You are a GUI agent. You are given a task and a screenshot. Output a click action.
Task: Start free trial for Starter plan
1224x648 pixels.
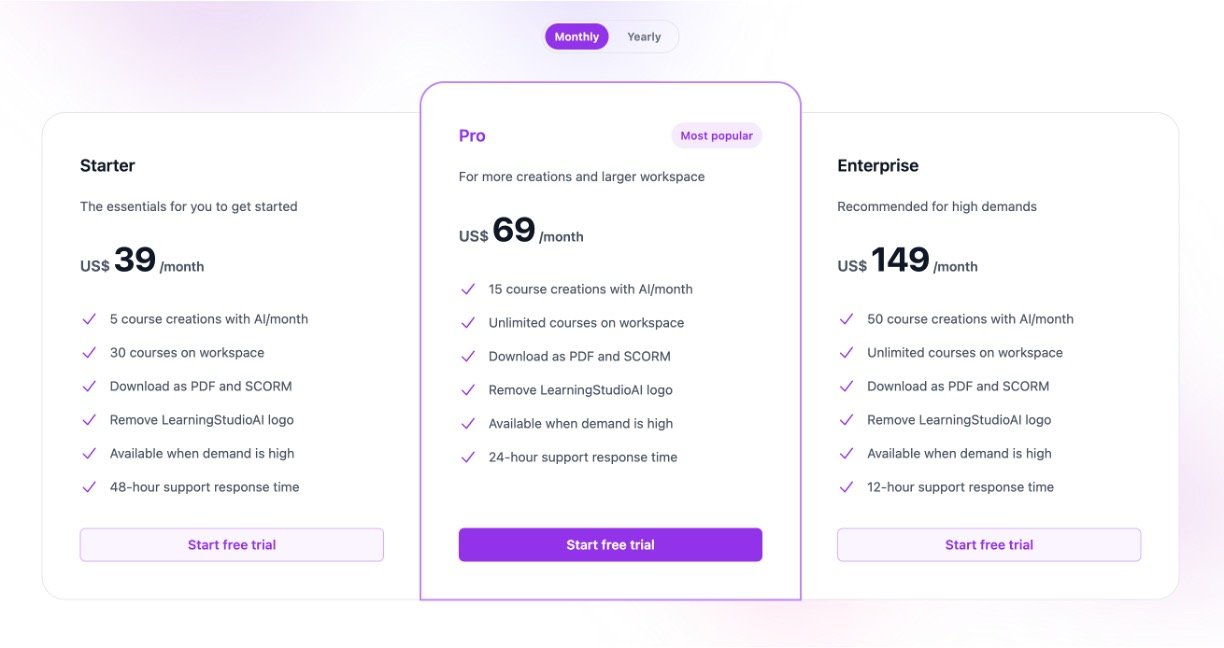[x=231, y=545]
